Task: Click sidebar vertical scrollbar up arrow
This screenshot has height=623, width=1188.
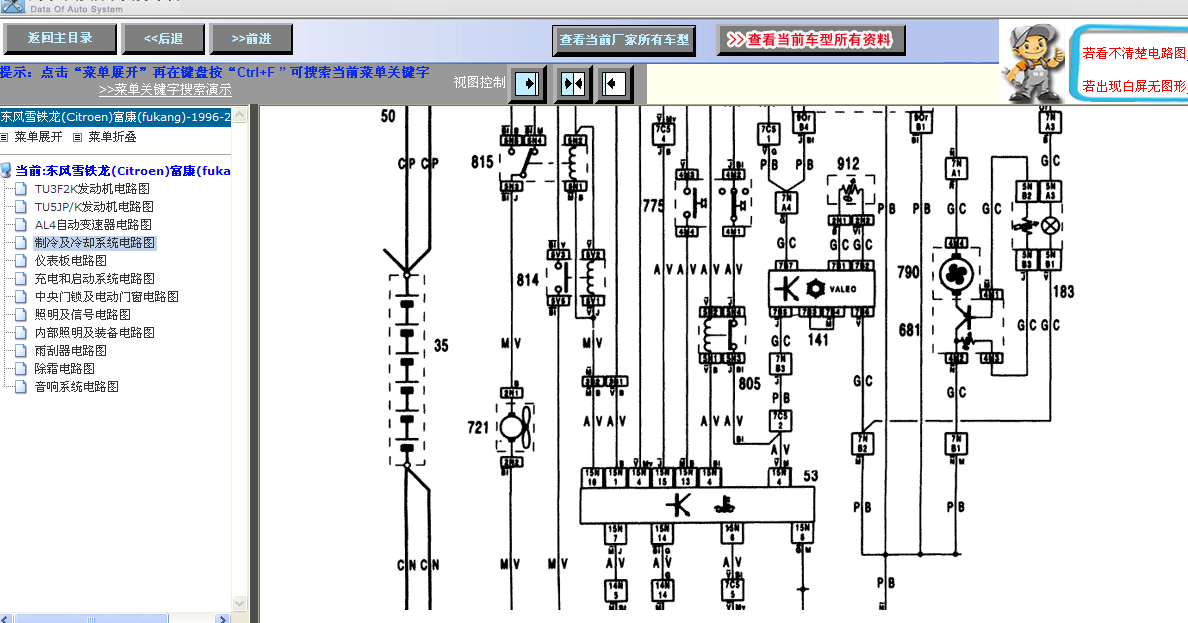Action: click(x=239, y=115)
